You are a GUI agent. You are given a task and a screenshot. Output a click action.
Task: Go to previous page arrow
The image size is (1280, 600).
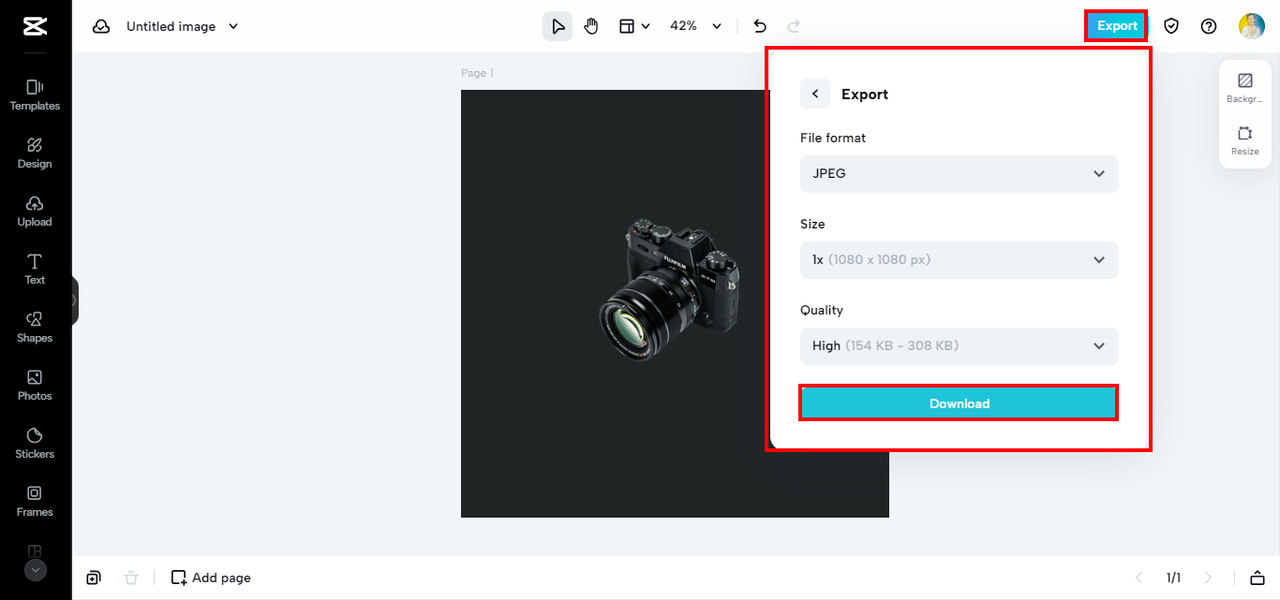point(1139,578)
